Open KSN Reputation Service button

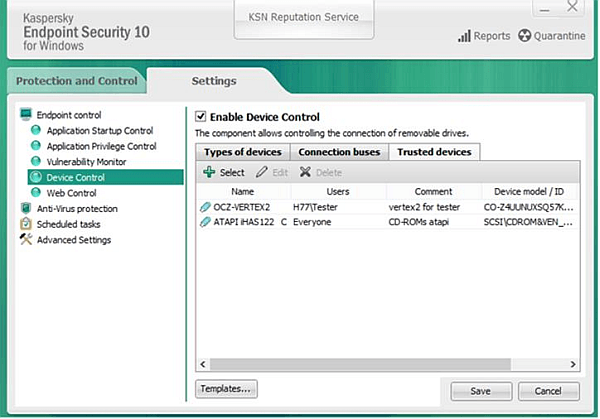304,18
